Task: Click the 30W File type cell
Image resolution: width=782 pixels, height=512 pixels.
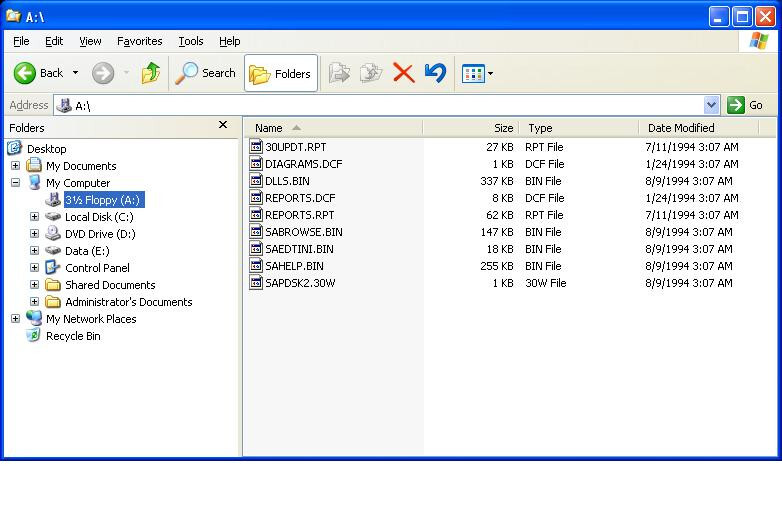Action: 546,283
